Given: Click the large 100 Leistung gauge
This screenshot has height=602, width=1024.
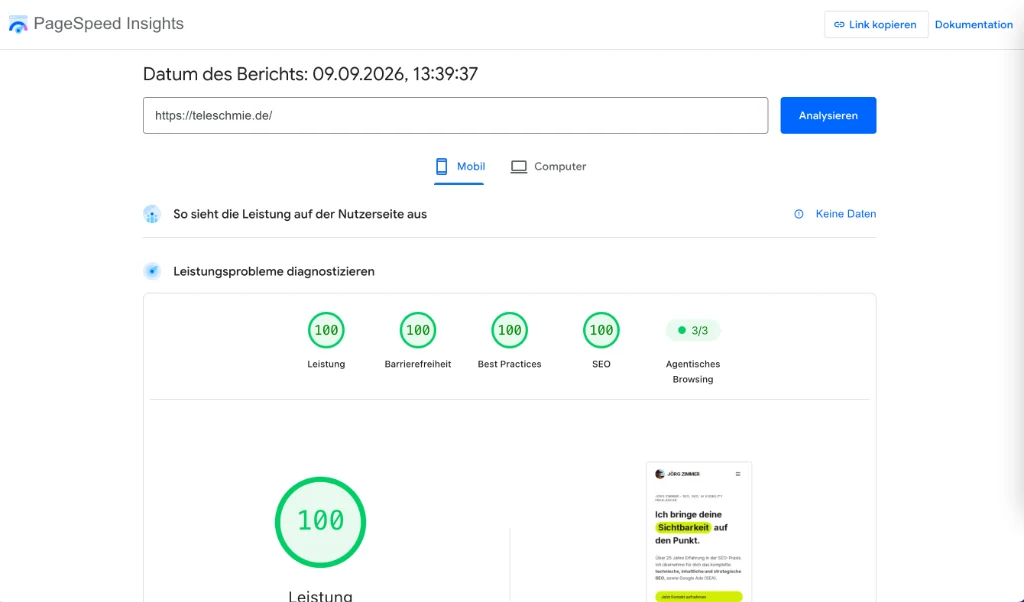Looking at the screenshot, I should point(320,522).
